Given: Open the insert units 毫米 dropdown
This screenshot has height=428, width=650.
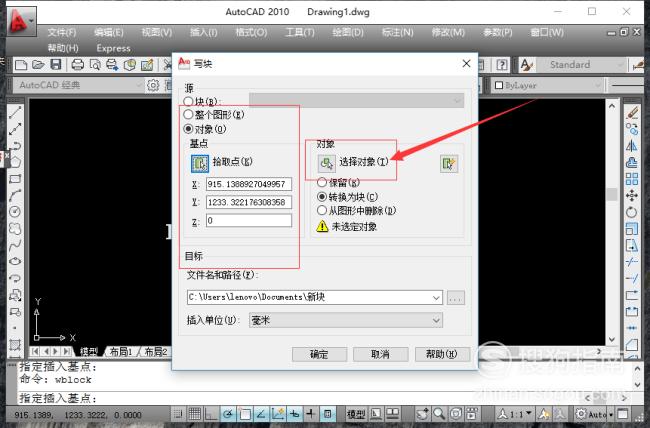Looking at the screenshot, I should pos(436,320).
